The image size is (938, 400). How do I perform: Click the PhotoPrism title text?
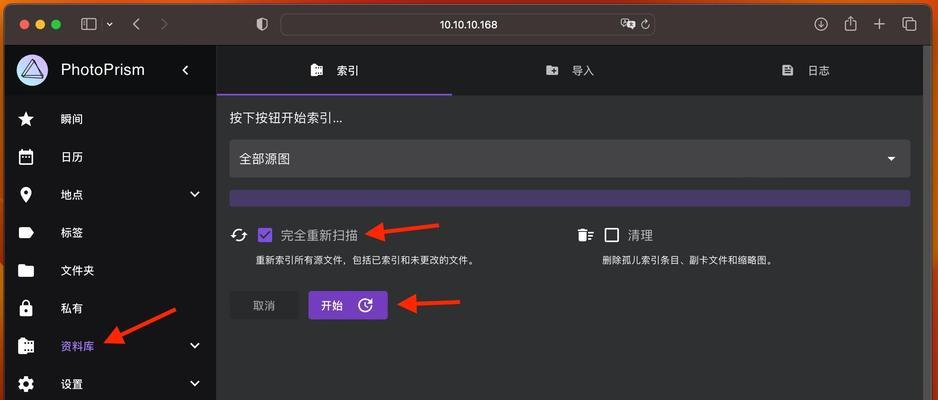click(103, 70)
